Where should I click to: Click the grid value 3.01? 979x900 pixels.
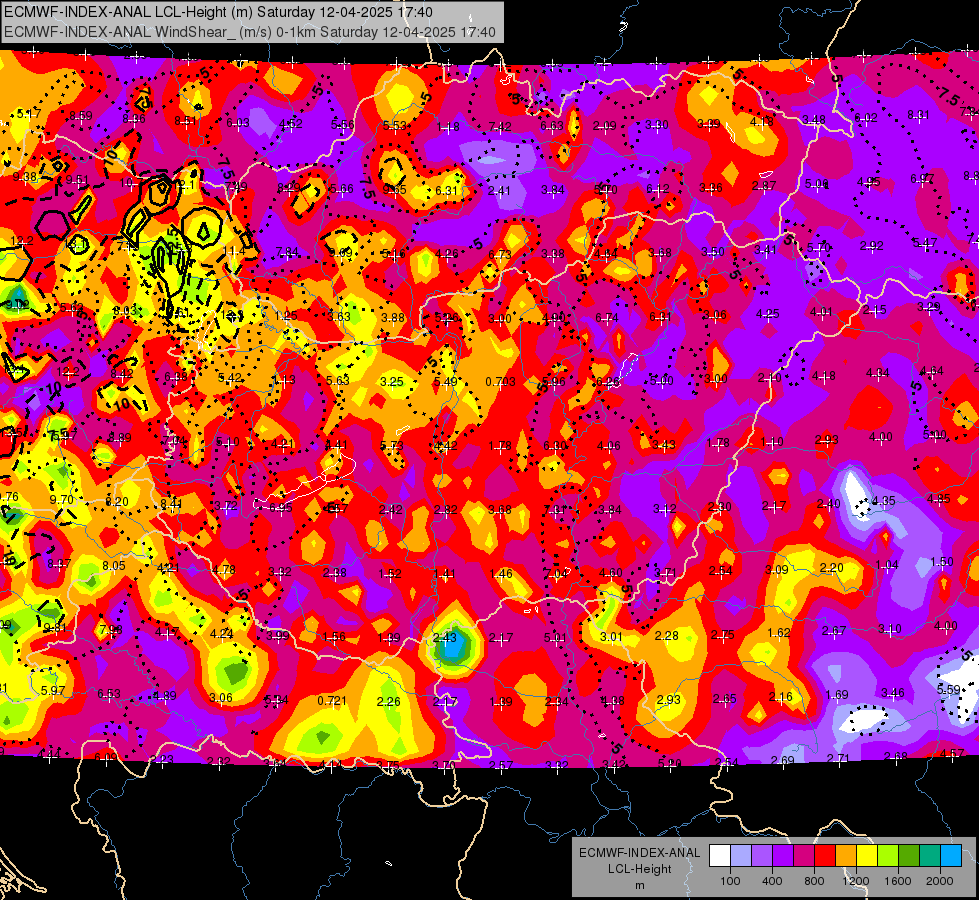coord(611,636)
